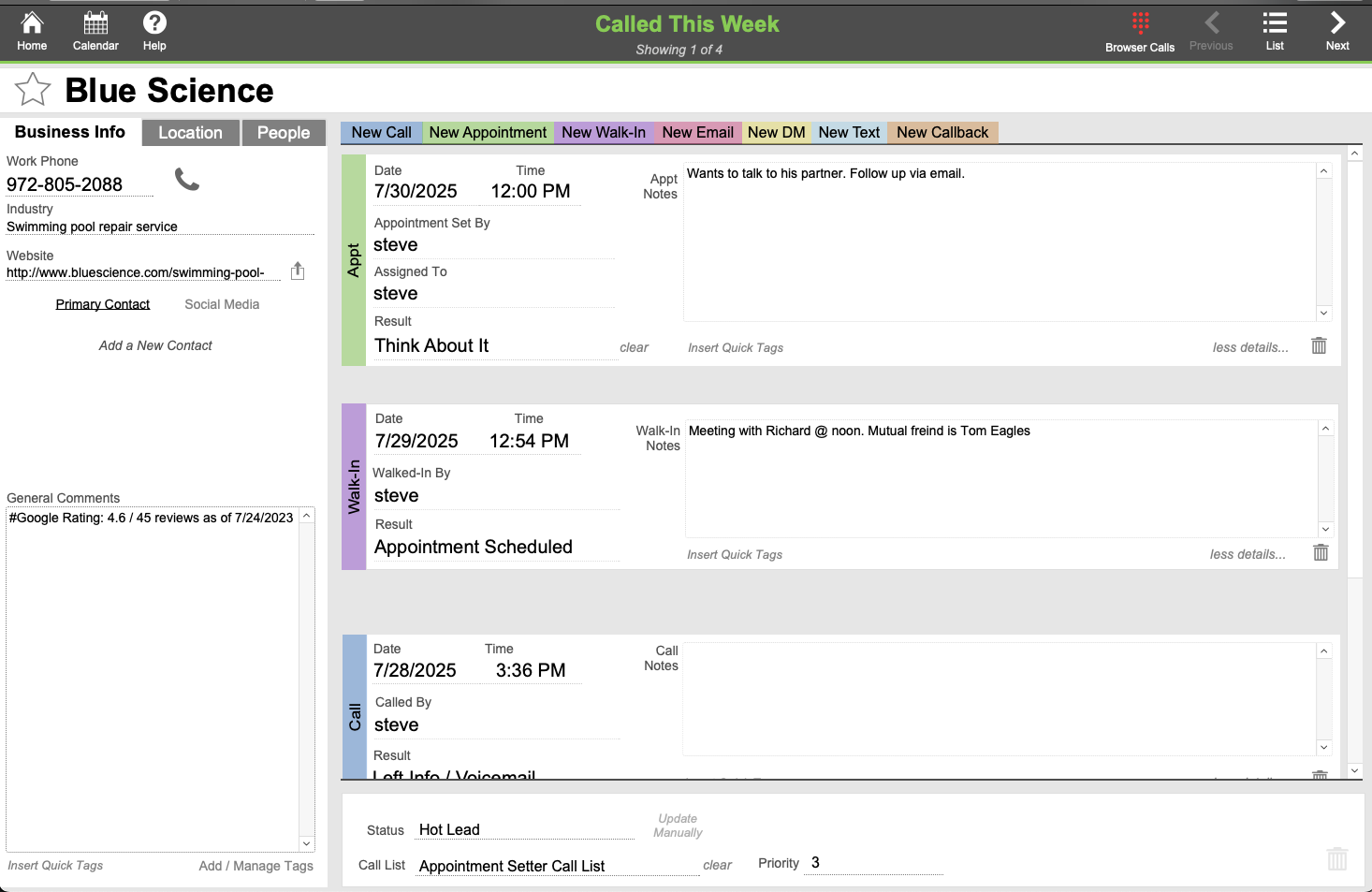
Task: Click the Appt Notes text box
Action: [1000, 242]
